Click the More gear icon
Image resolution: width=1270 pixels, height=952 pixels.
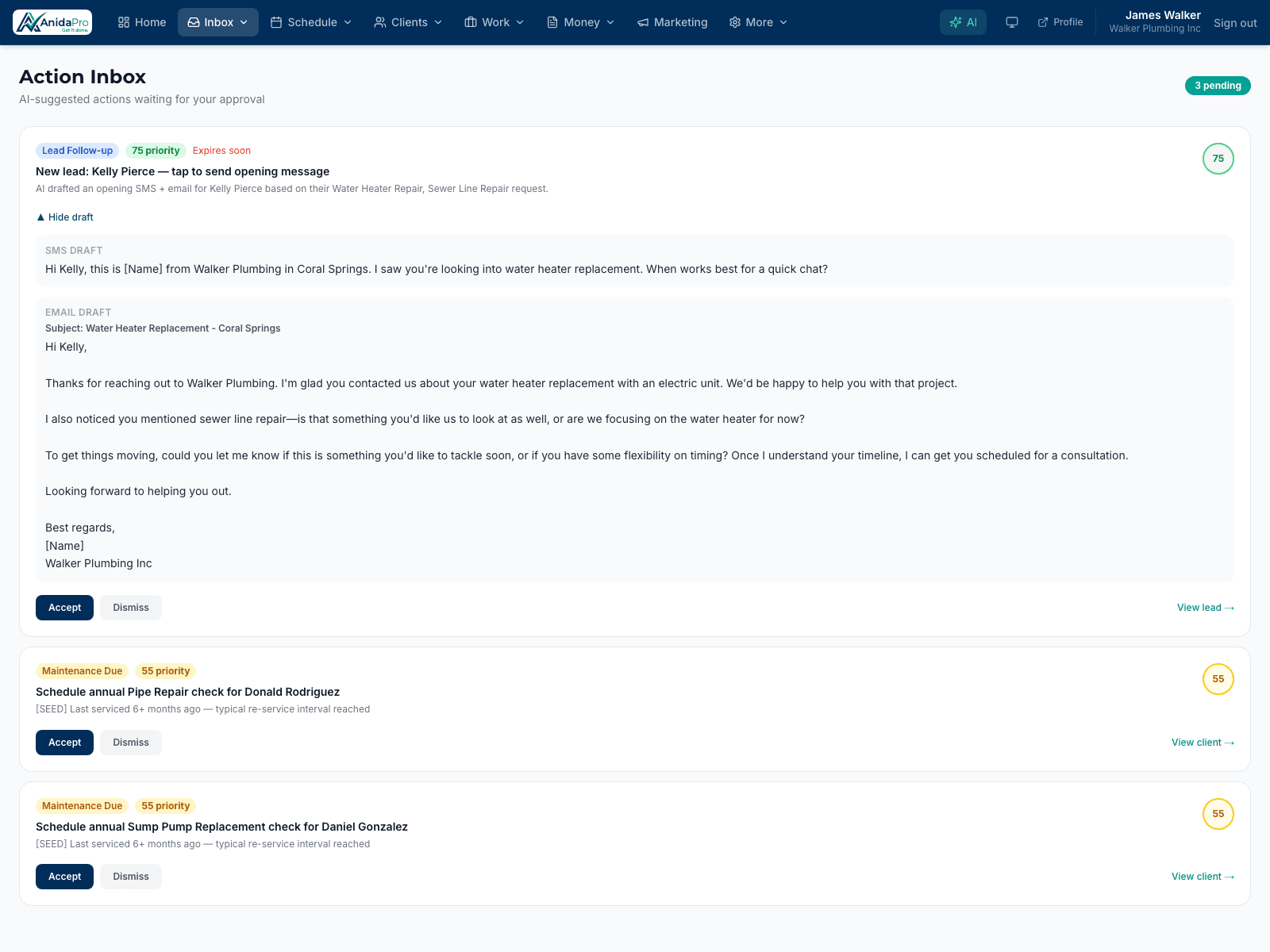tap(735, 22)
